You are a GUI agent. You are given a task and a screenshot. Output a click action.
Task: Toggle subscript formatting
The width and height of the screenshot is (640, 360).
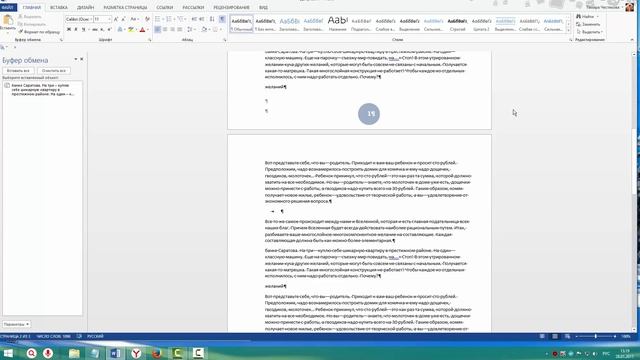click(102, 29)
